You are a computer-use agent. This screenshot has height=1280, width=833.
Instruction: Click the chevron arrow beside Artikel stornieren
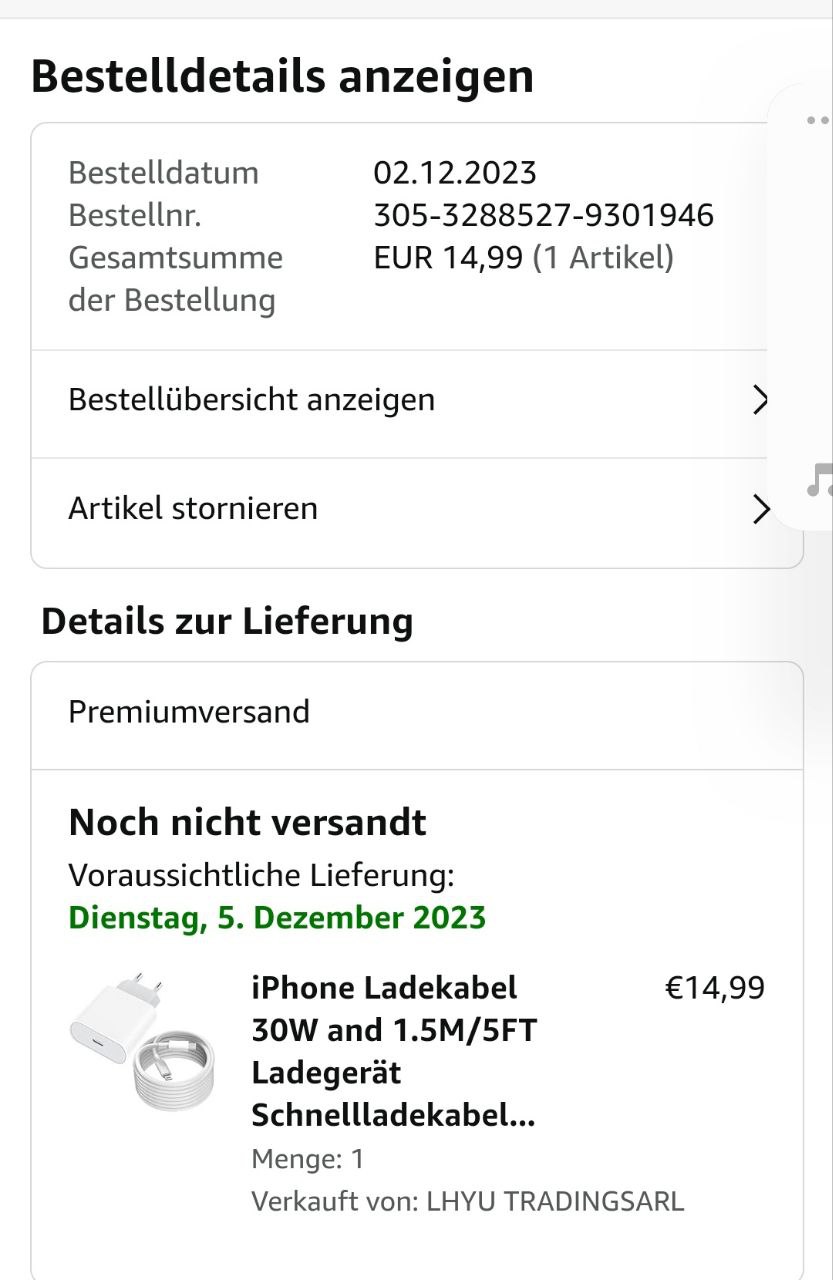[762, 509]
